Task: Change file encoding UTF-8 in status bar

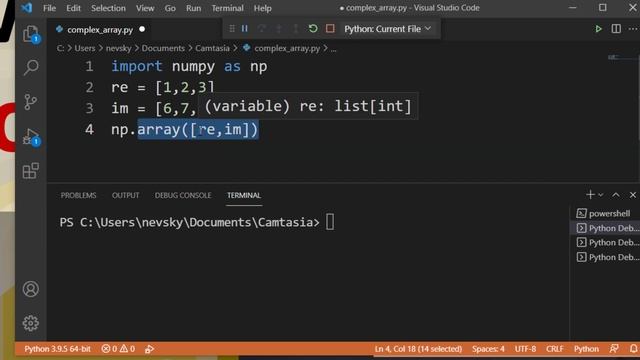Action: pos(525,349)
